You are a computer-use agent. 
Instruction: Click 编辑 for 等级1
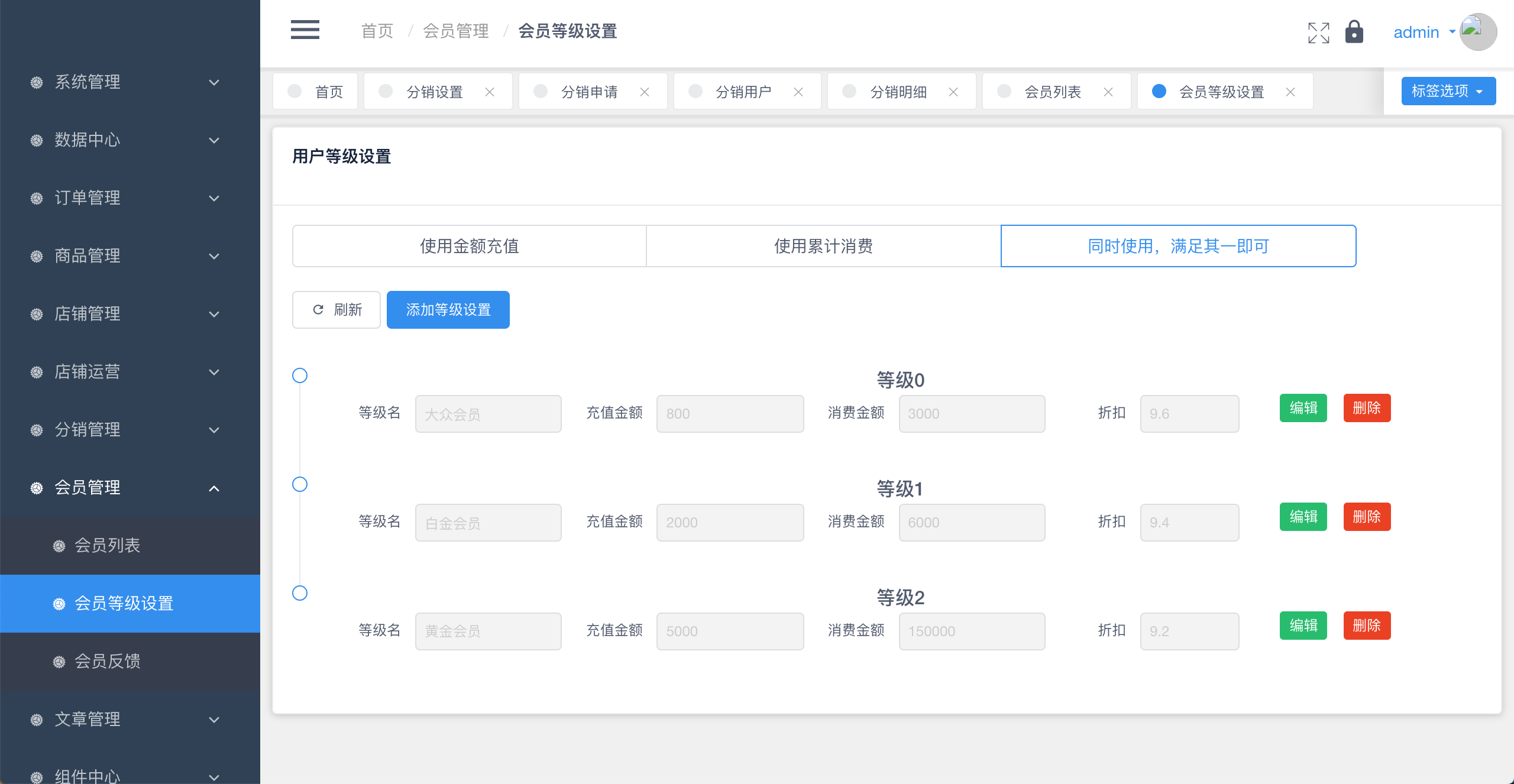pyautogui.click(x=1303, y=517)
